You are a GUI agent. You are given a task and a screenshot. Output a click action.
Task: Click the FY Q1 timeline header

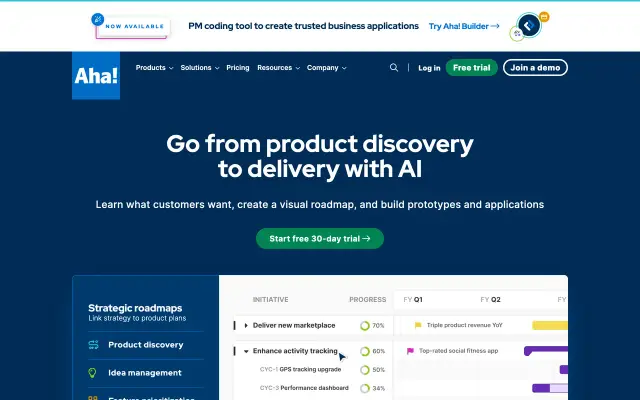[x=413, y=300]
